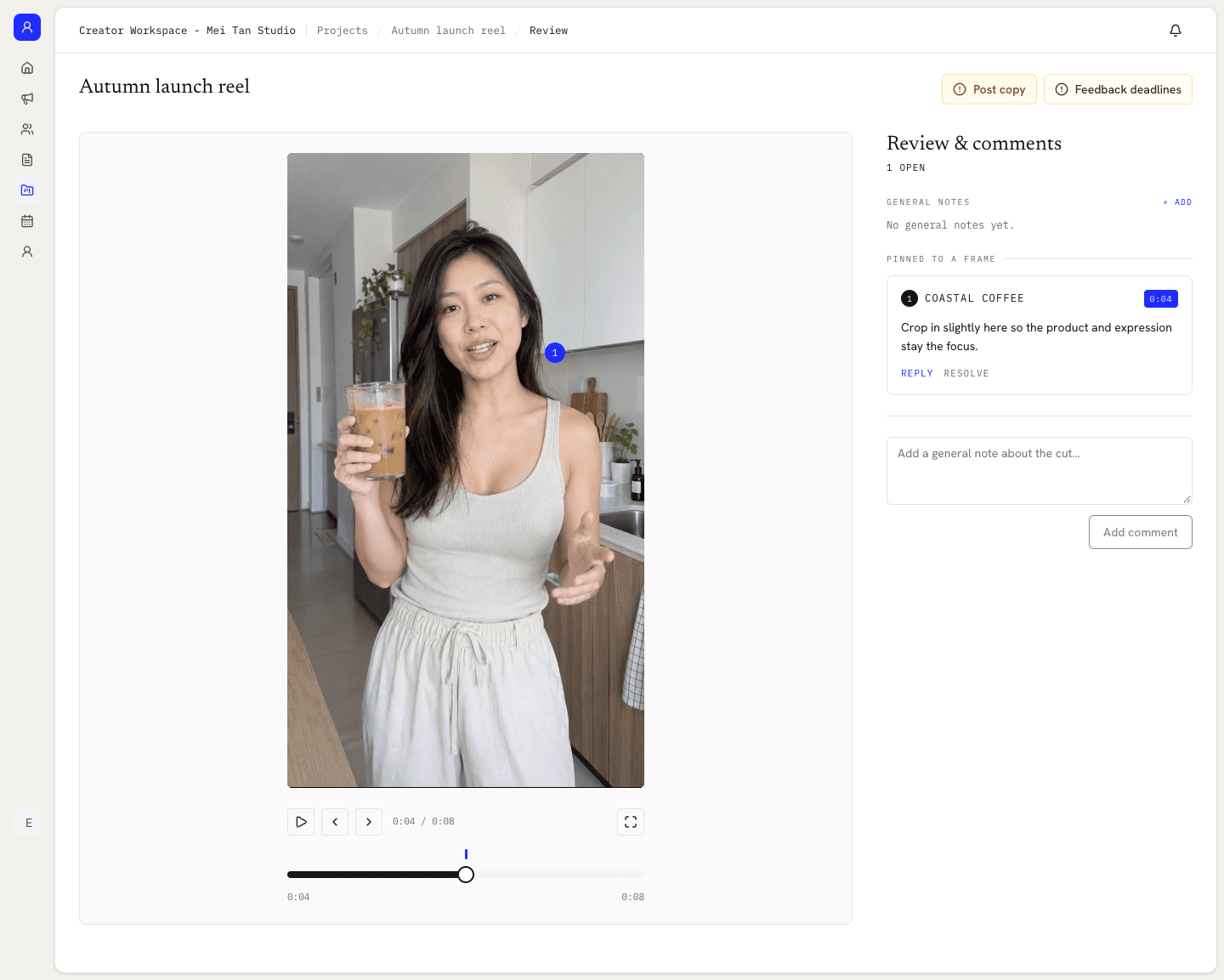Image resolution: width=1224 pixels, height=980 pixels.
Task: Open Feedback deadlines warning button
Action: click(x=1118, y=89)
